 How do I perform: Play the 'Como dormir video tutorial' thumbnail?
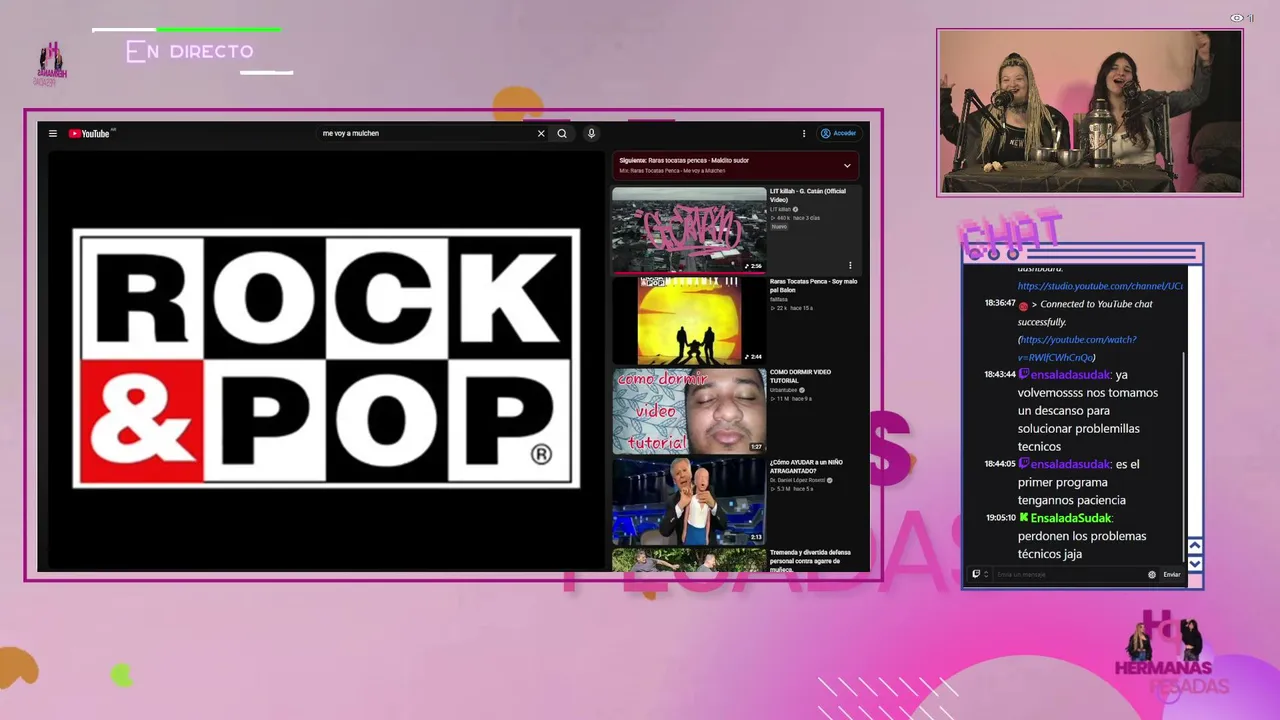689,411
